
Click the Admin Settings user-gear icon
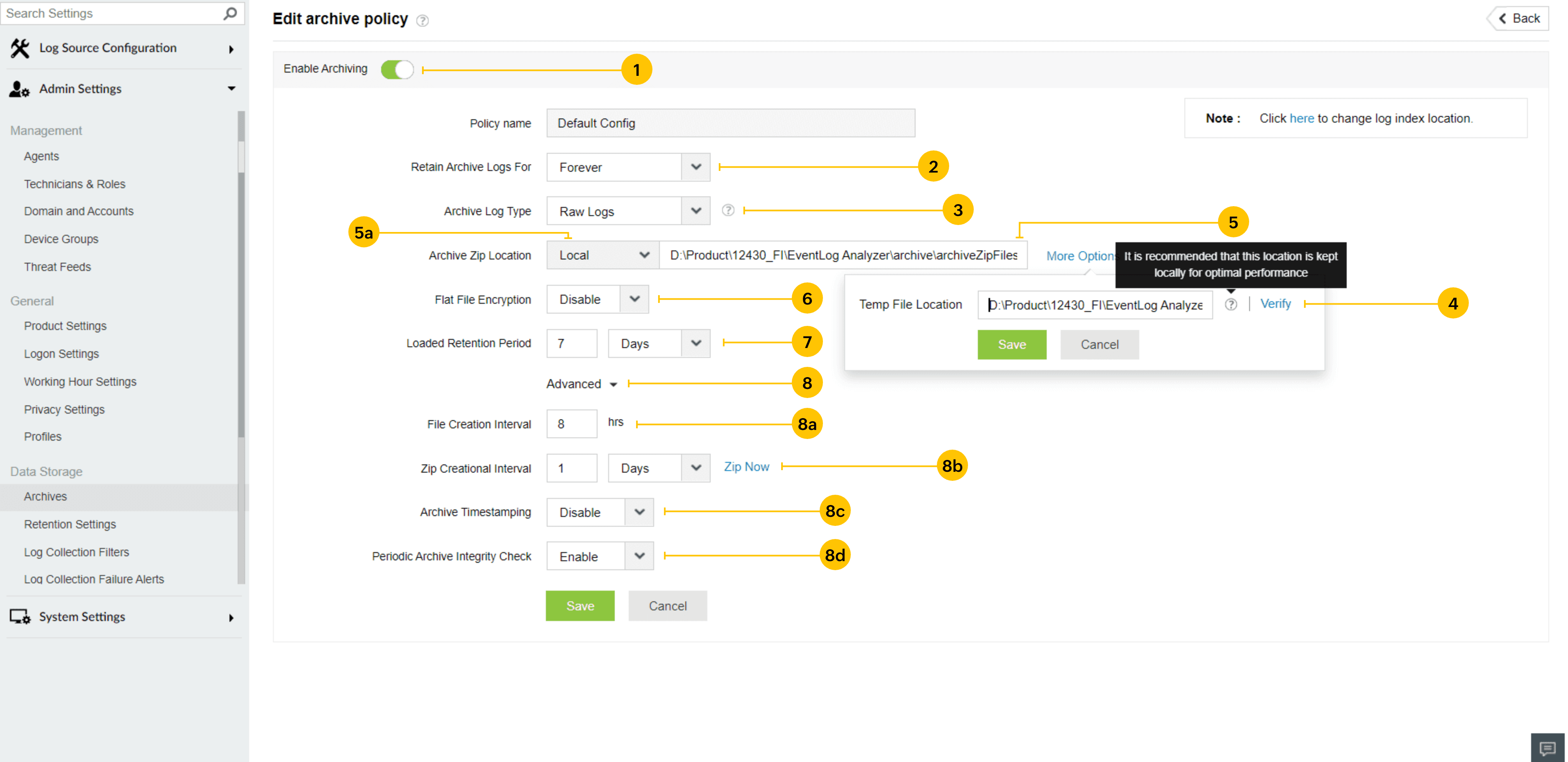[20, 89]
